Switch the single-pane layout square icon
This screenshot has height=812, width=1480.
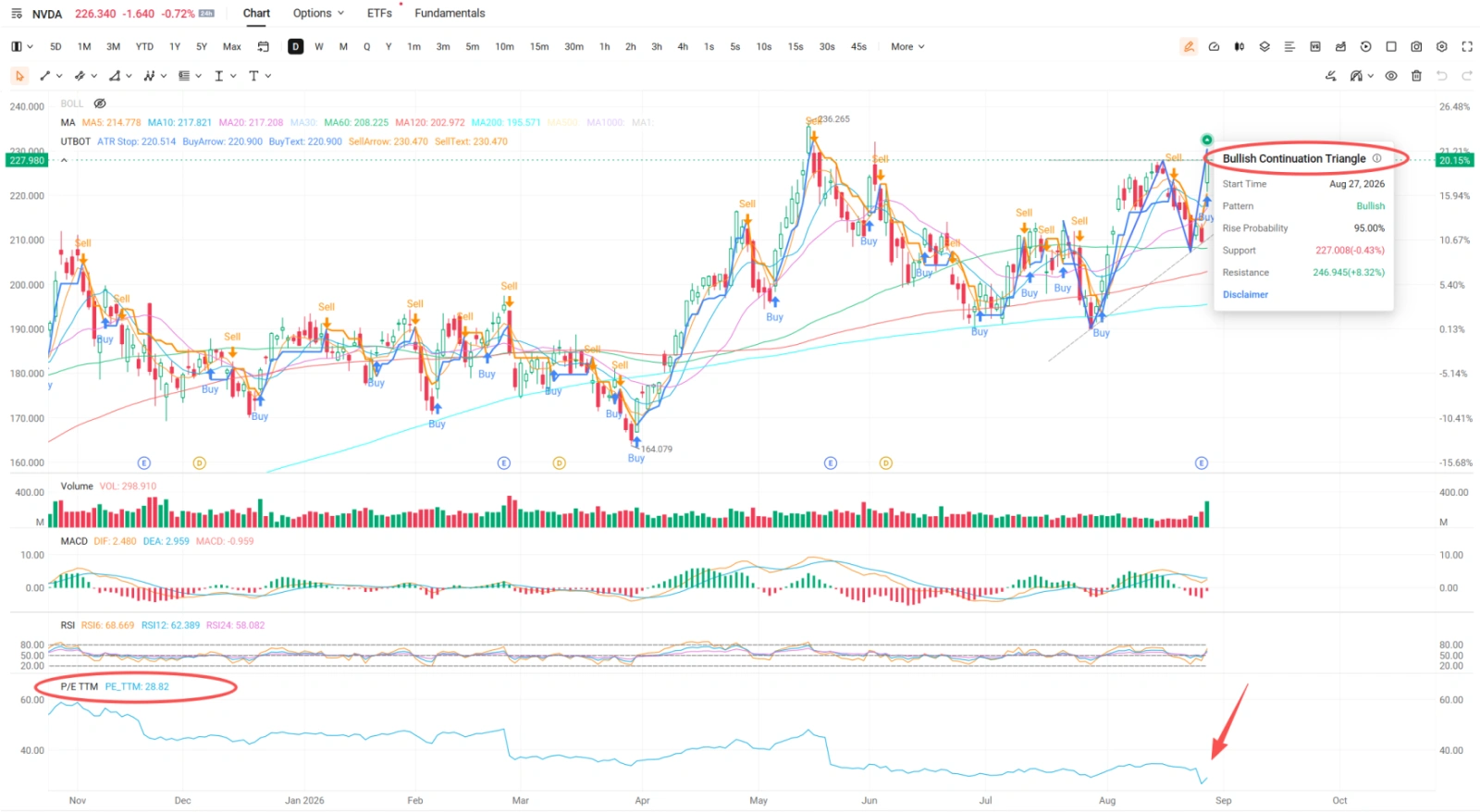1391,46
